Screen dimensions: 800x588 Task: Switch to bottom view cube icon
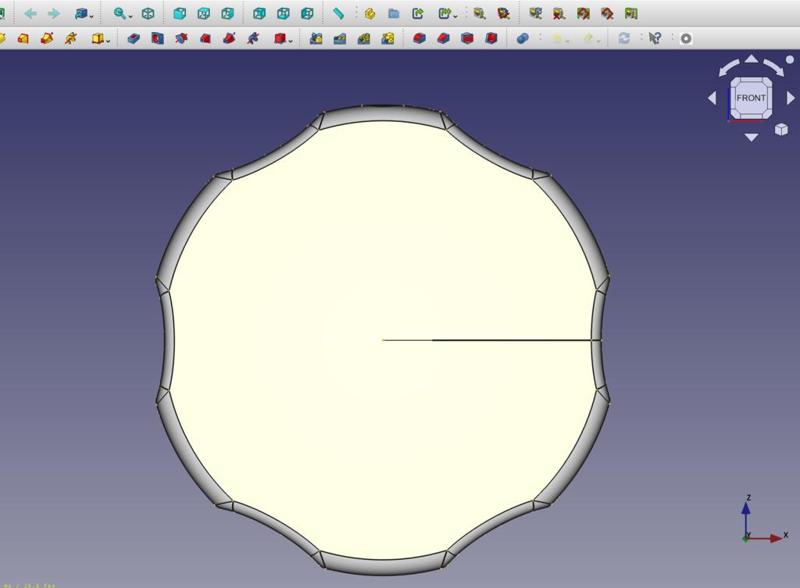(x=283, y=13)
